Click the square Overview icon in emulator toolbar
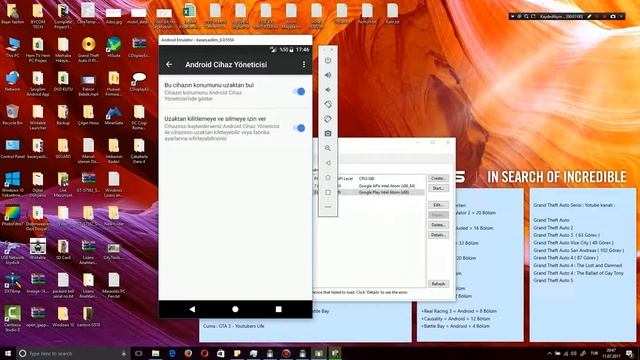640x360 pixels. click(328, 192)
